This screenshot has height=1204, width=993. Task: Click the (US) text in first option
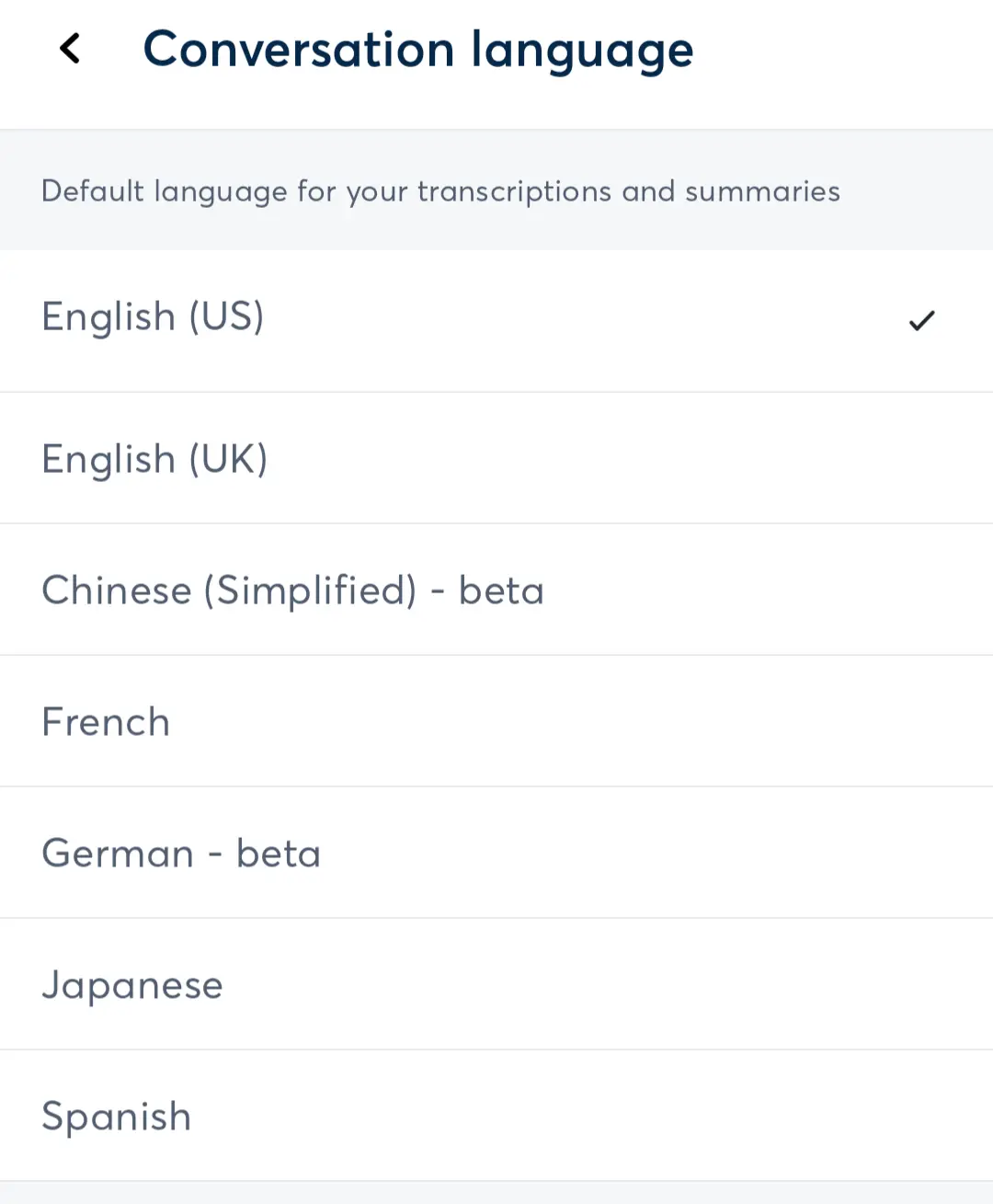click(x=226, y=317)
